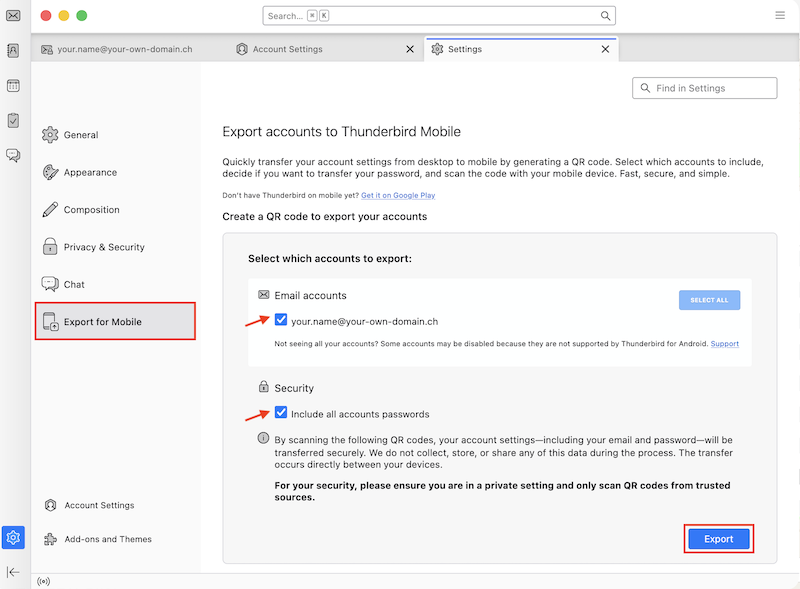
Task: Toggle Include all accounts passwords checkbox
Action: 281,412
